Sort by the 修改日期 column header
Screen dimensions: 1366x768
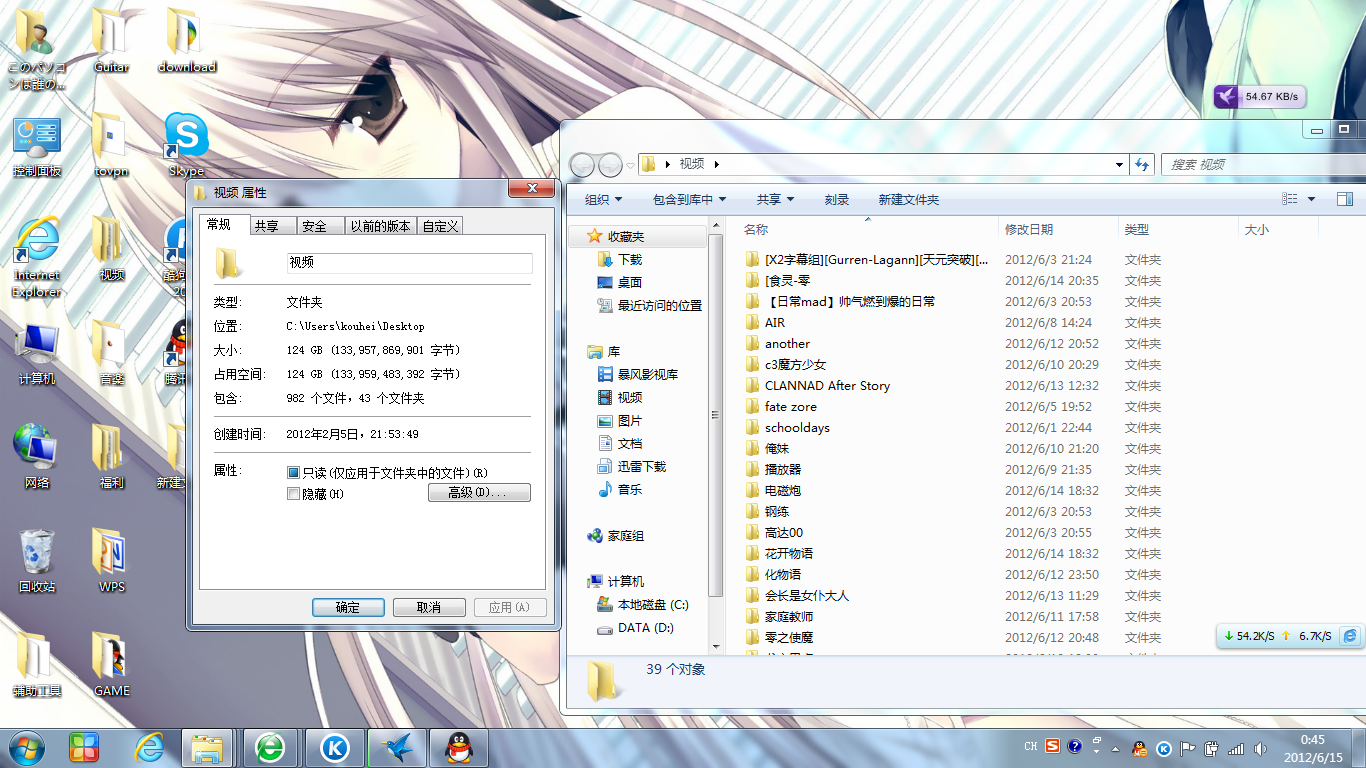1058,229
